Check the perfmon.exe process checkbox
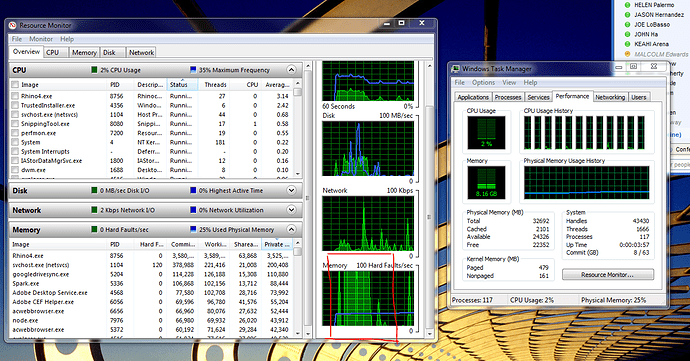The height and width of the screenshot is (361, 690). [15, 133]
